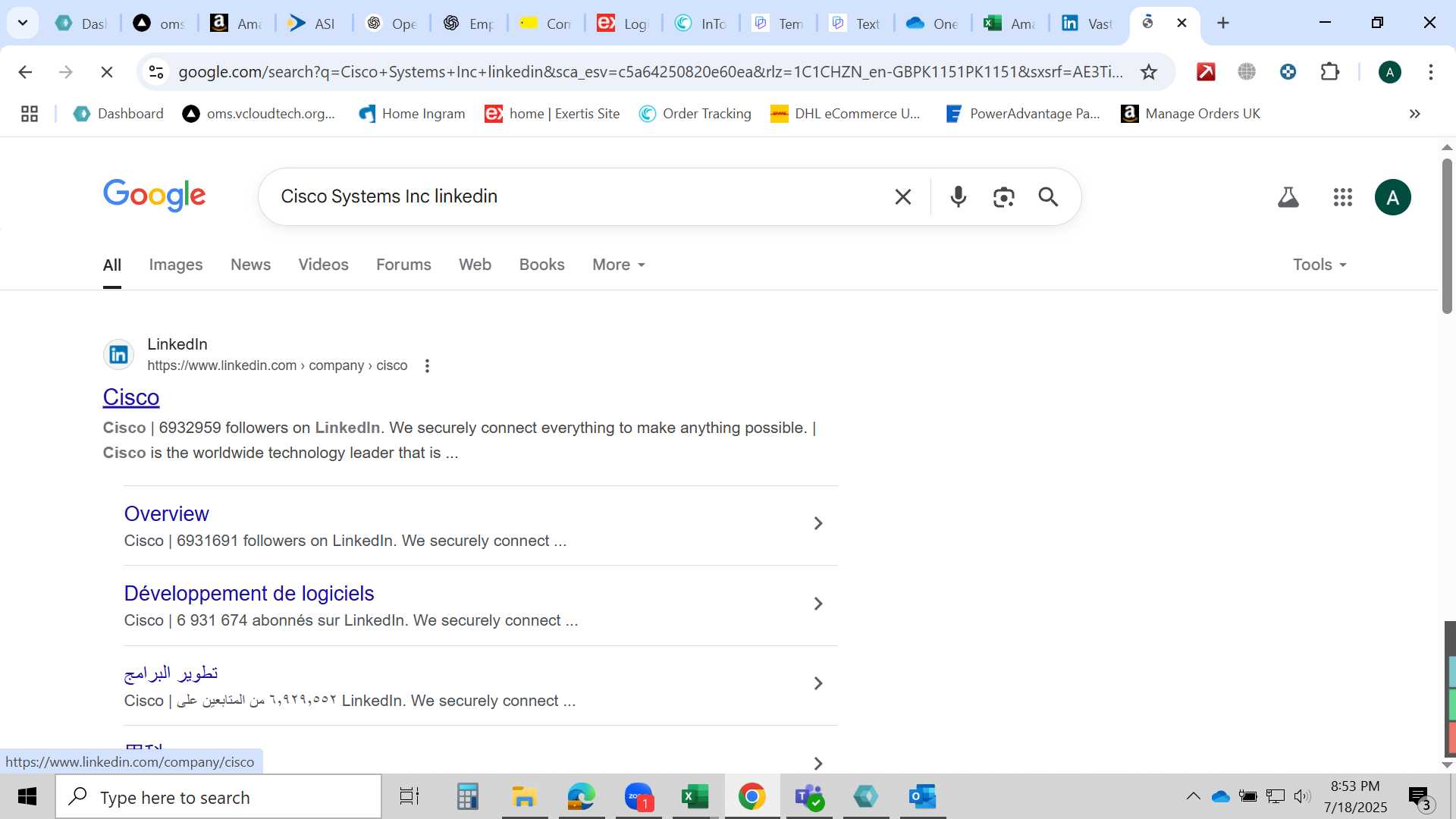This screenshot has height=819, width=1456.
Task: Open the Manage Orders UK bookmark
Action: coord(1191,114)
